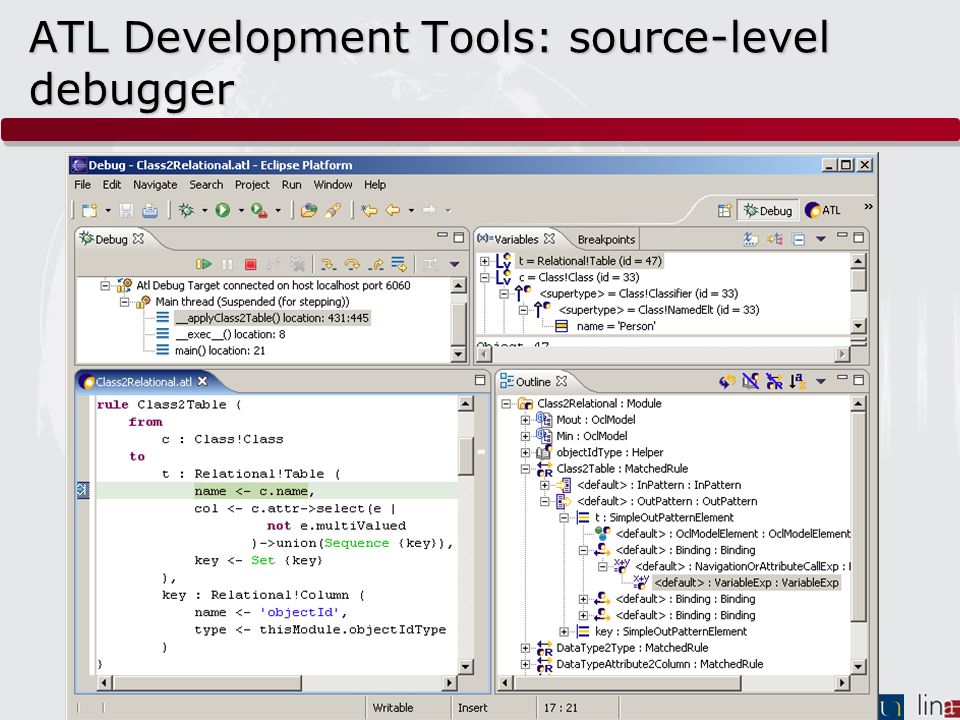Expand Mout : OclModel in Outline
The height and width of the screenshot is (720, 960).
coord(525,420)
